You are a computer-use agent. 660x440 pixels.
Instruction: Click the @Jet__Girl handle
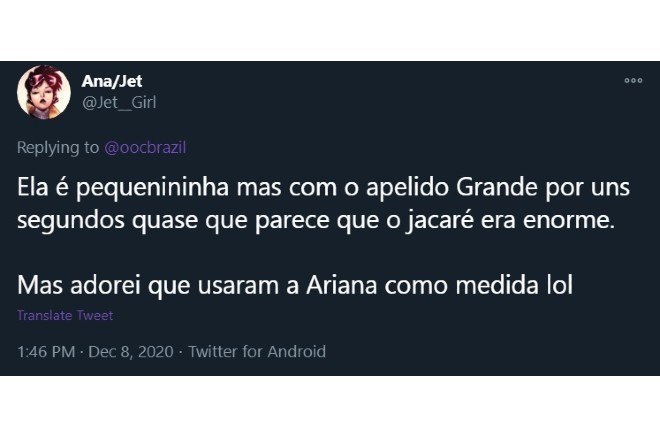tap(118, 101)
